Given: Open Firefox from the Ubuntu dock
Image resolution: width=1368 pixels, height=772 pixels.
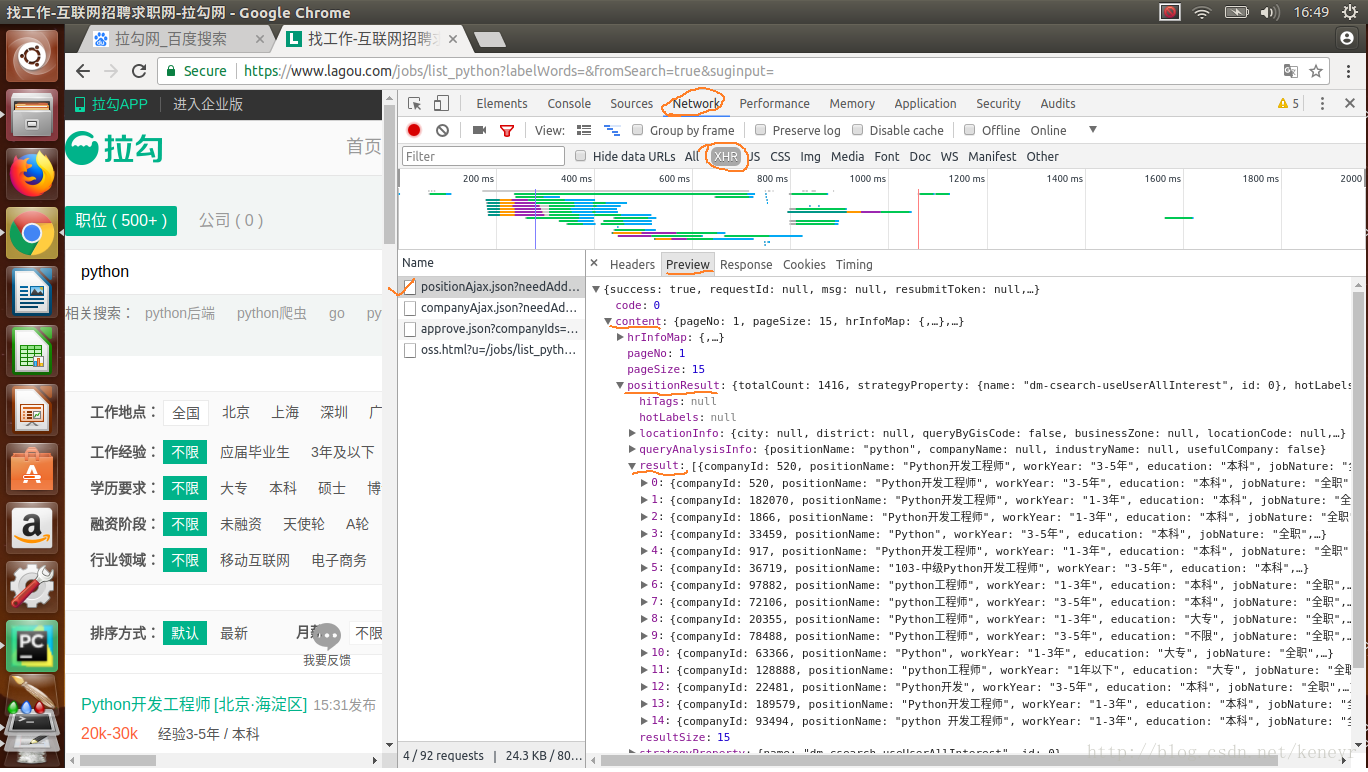Looking at the screenshot, I should 32,176.
